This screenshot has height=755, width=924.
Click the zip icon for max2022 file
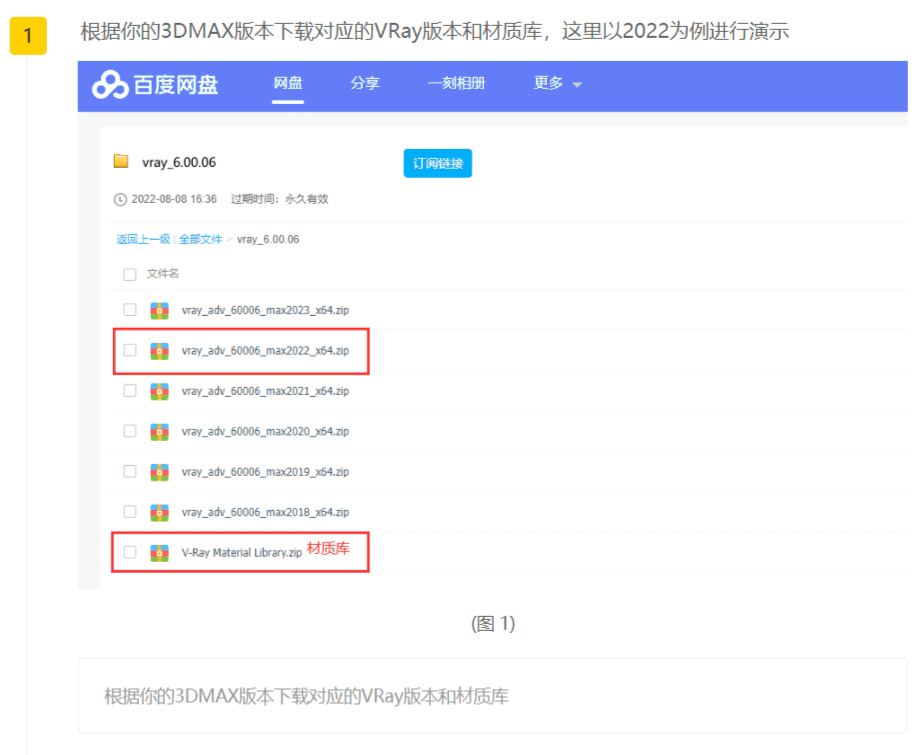[x=159, y=351]
